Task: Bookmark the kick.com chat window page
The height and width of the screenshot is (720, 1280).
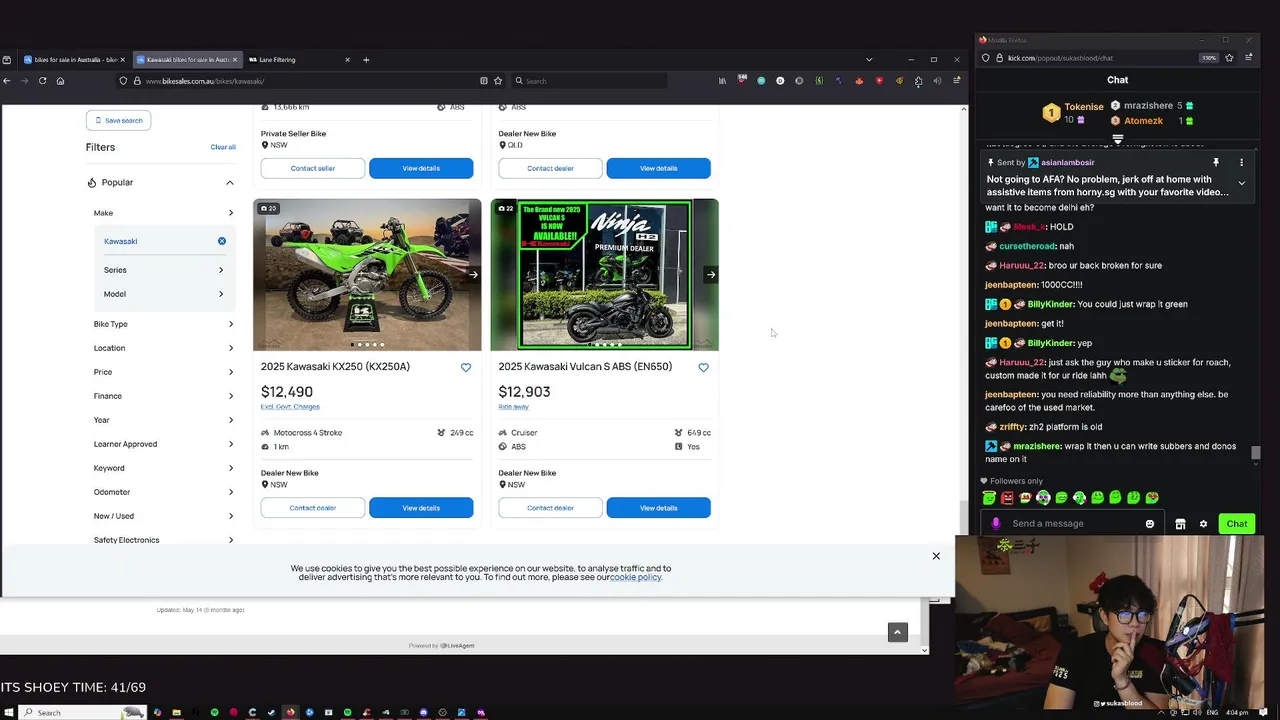Action: (x=1231, y=58)
